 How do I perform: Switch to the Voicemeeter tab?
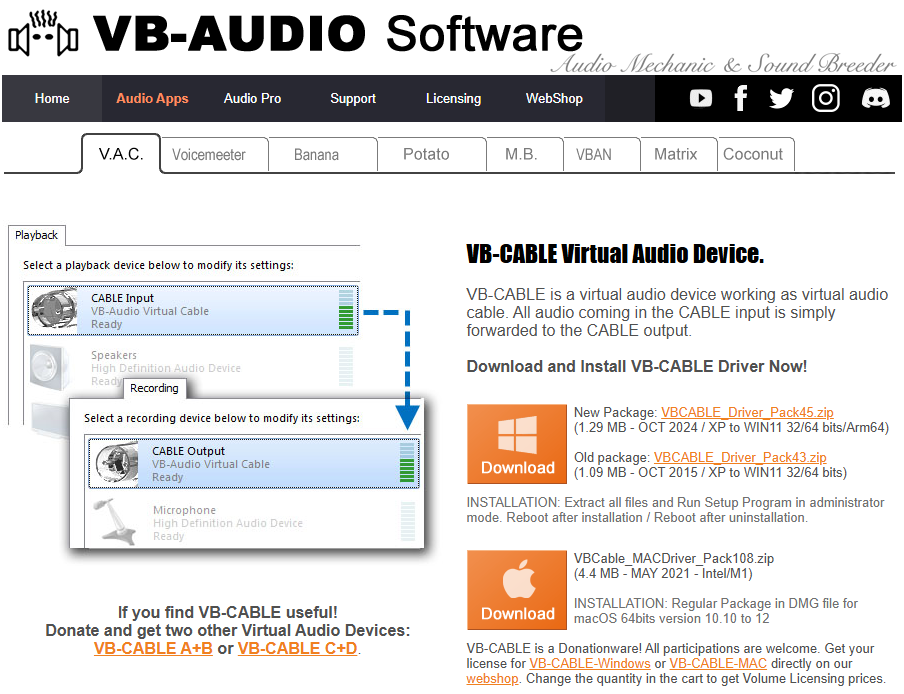[214, 154]
